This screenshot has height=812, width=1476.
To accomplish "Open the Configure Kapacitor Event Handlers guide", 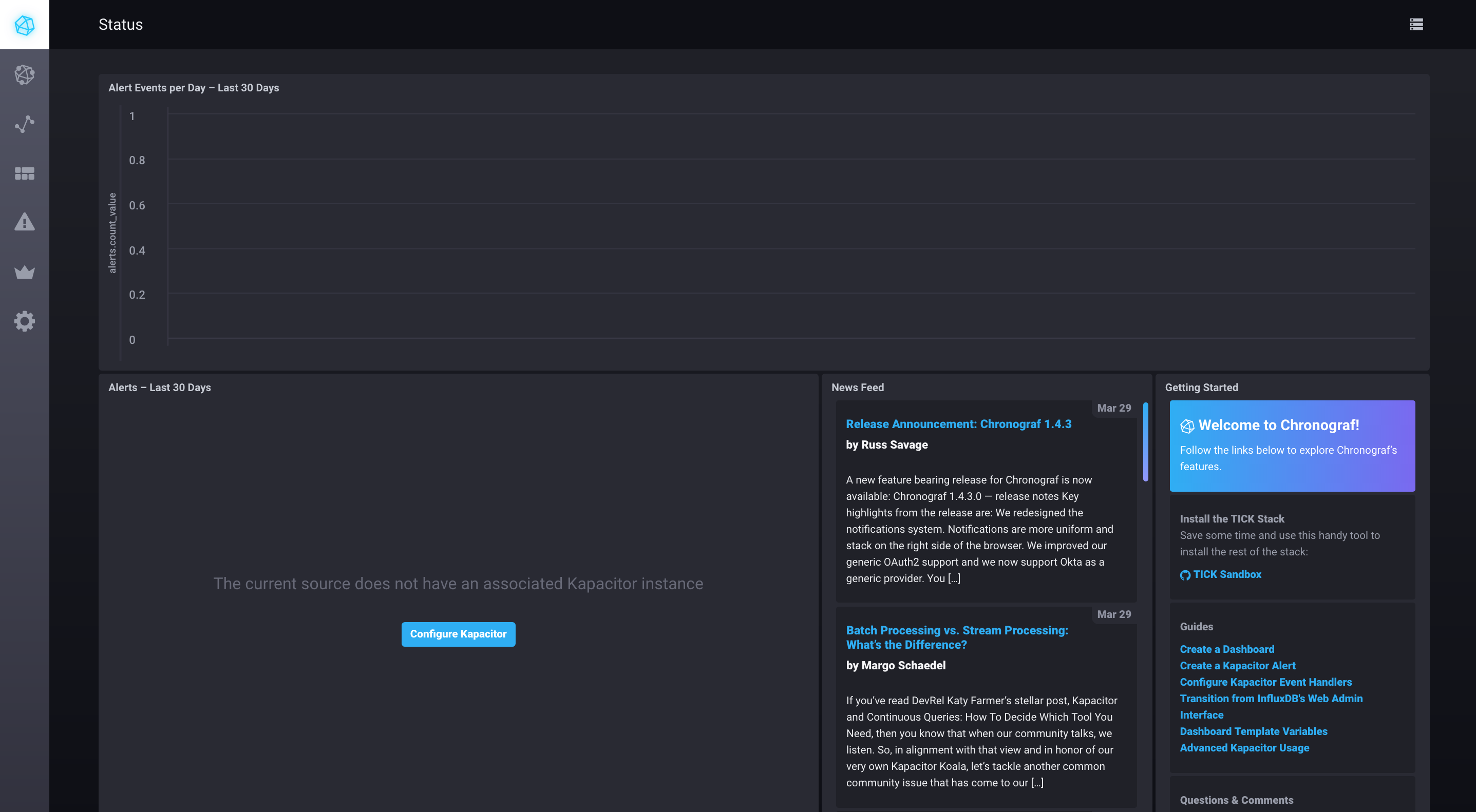I will tap(1265, 682).
